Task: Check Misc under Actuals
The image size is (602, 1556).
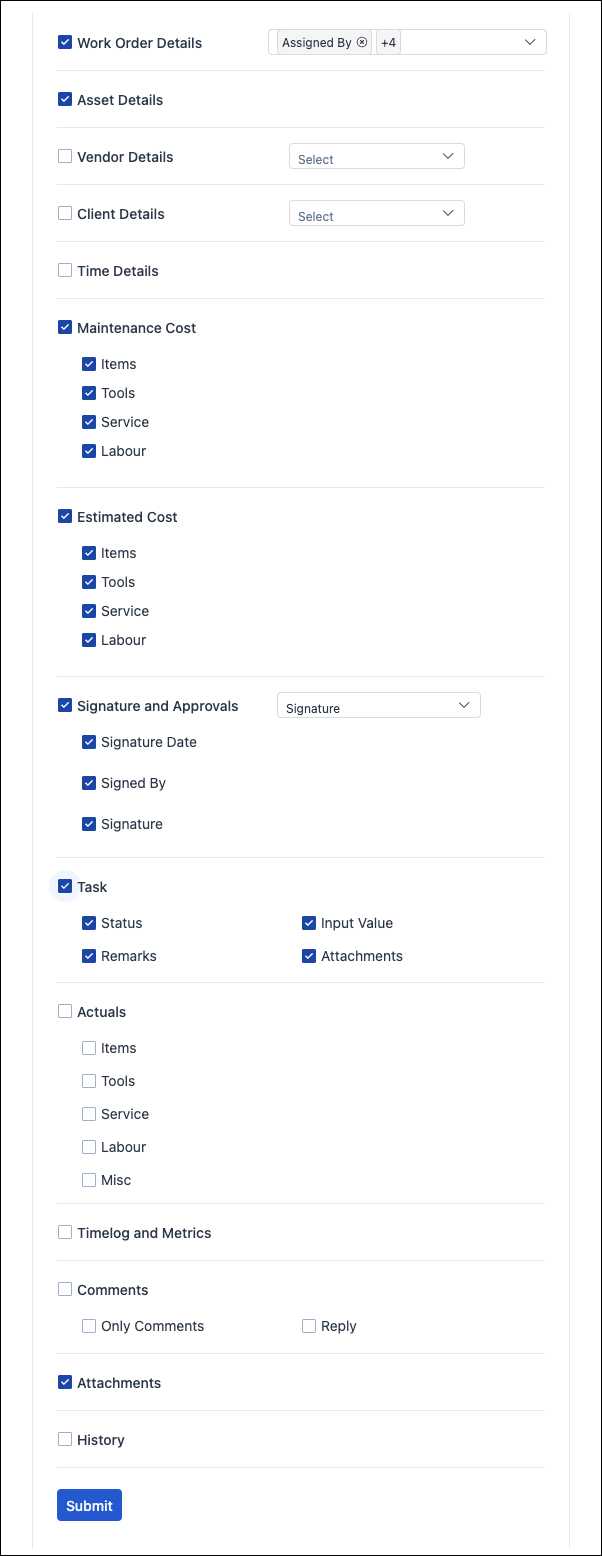Action: [89, 1181]
